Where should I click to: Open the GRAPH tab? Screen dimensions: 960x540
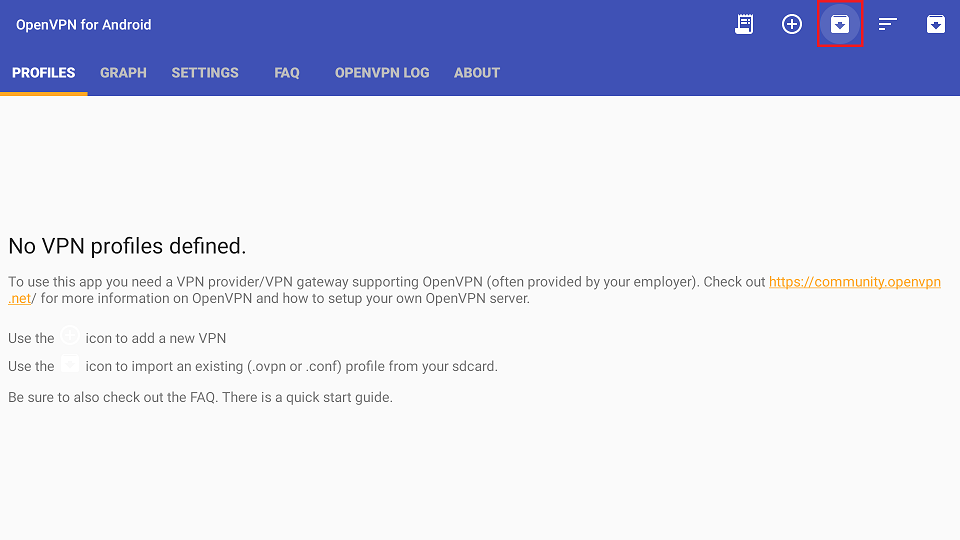point(123,73)
